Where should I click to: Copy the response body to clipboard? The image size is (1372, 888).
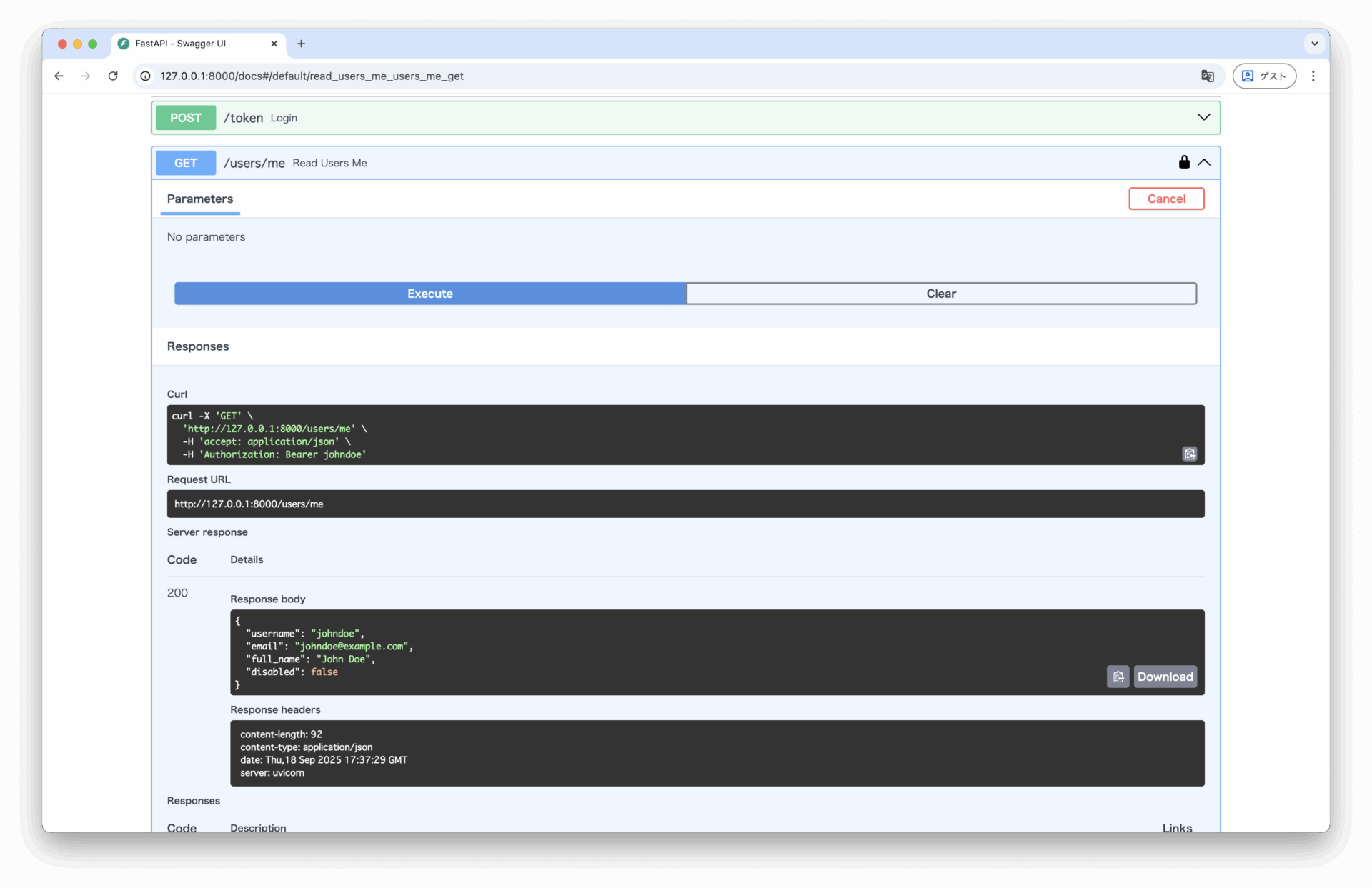coord(1118,677)
